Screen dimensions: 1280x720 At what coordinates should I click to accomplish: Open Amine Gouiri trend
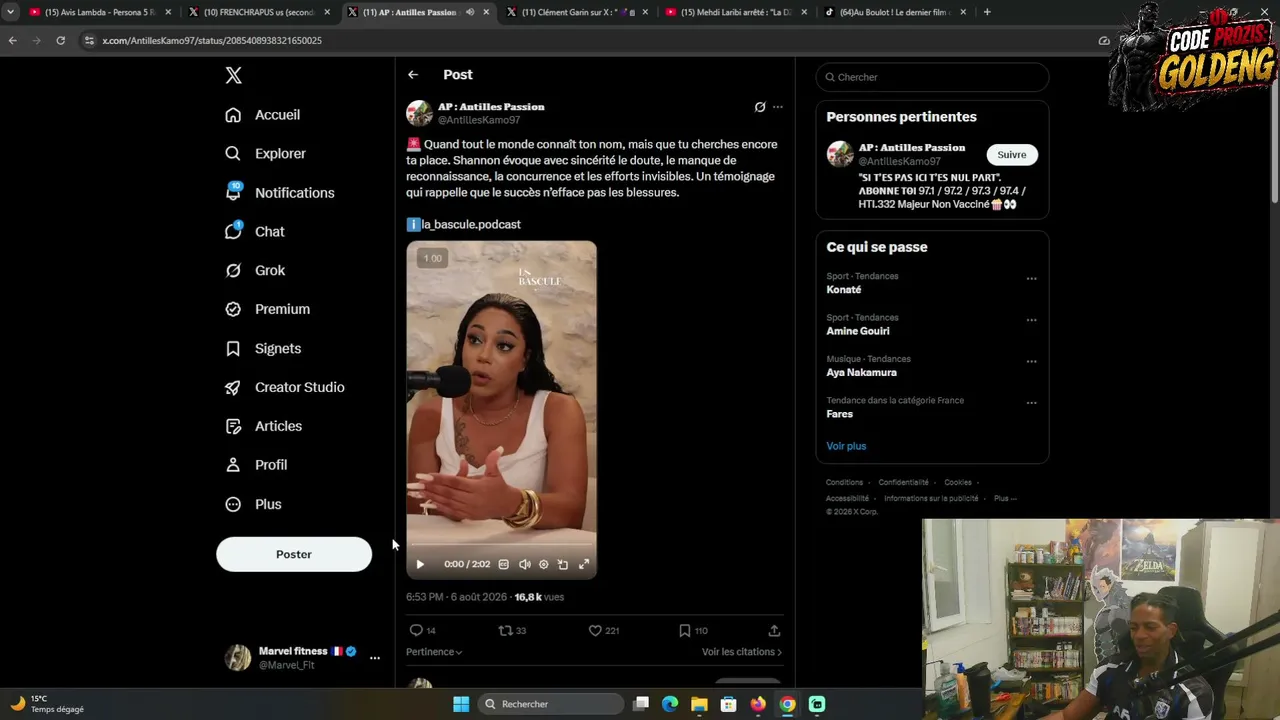coord(858,331)
